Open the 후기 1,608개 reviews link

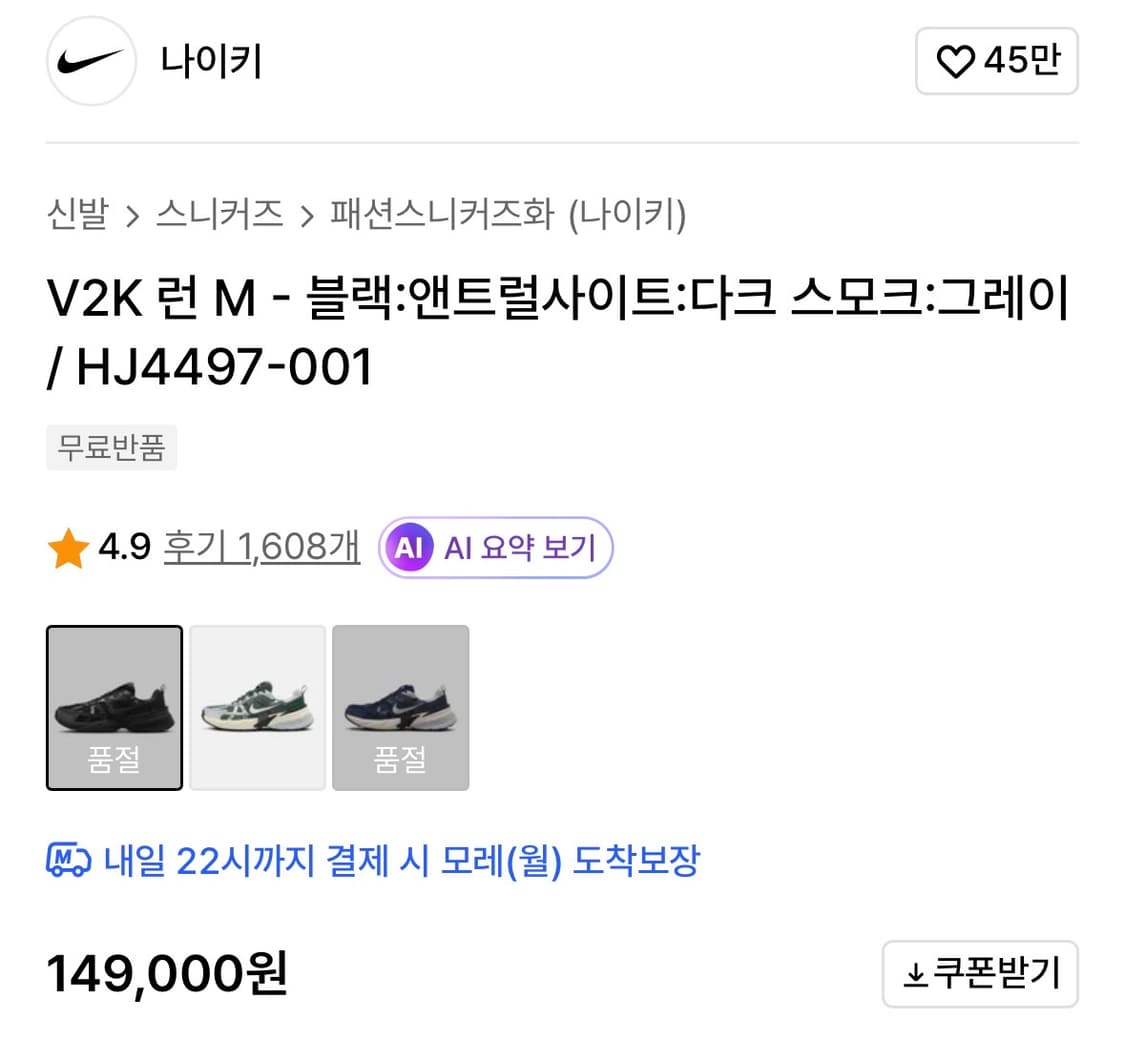pyautogui.click(x=261, y=547)
